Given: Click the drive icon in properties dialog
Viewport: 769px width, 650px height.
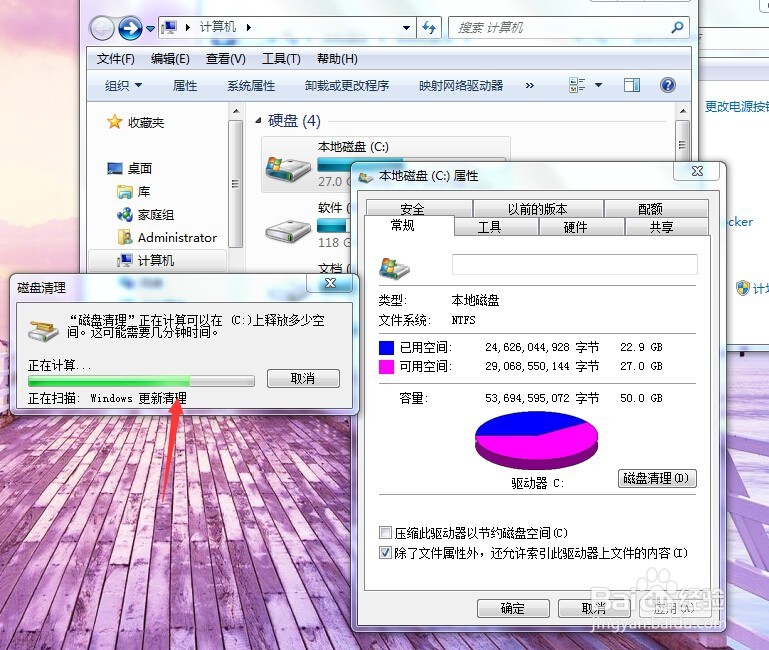Looking at the screenshot, I should 394,268.
